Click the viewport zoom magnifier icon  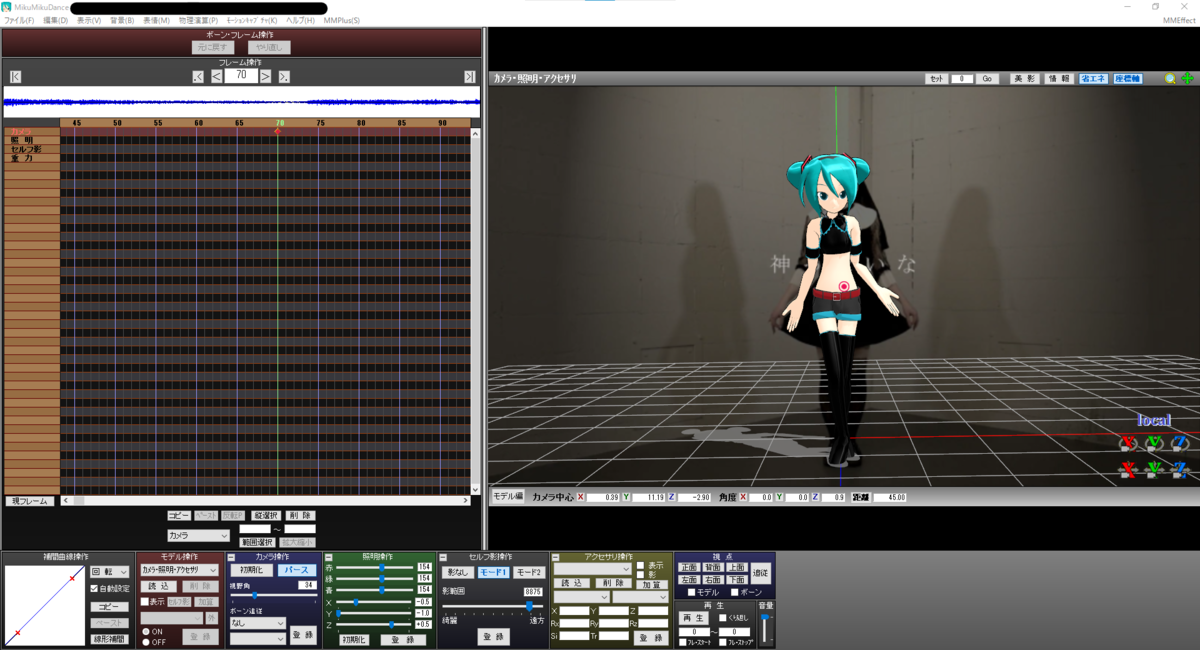[x=1170, y=78]
